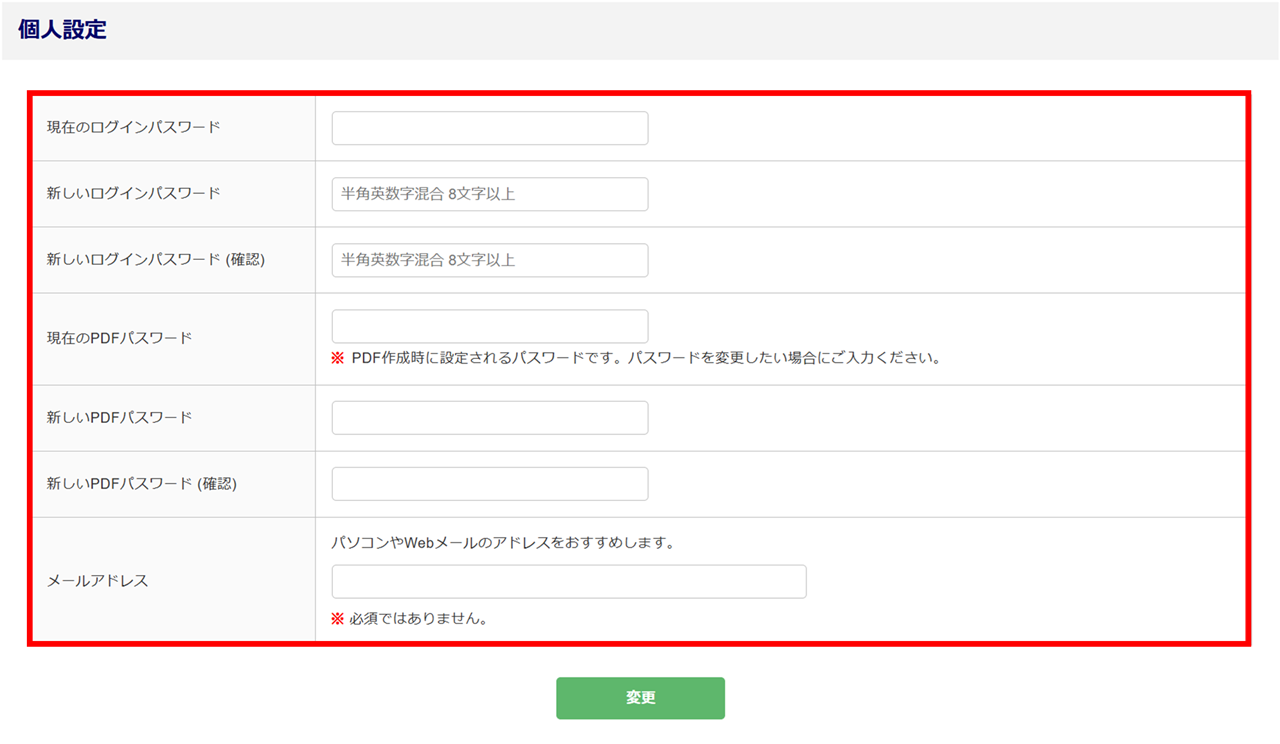Select the 新しいログインパスワード (確認) input box
This screenshot has width=1280, height=744.
coord(489,260)
